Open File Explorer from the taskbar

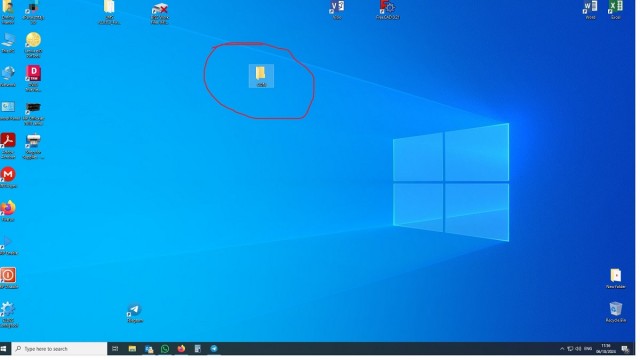coord(132,349)
